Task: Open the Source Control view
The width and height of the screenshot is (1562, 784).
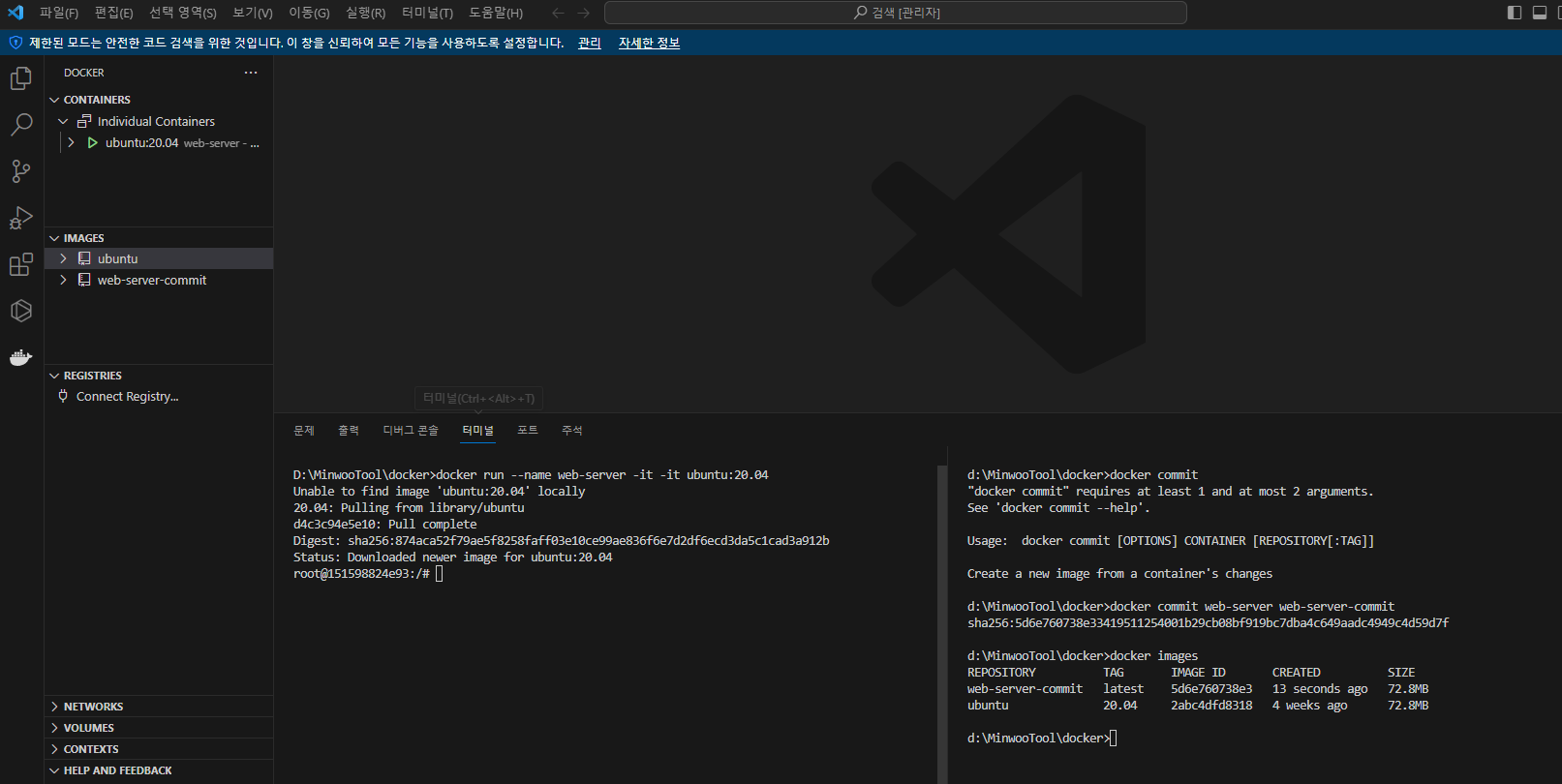Action: click(21, 171)
